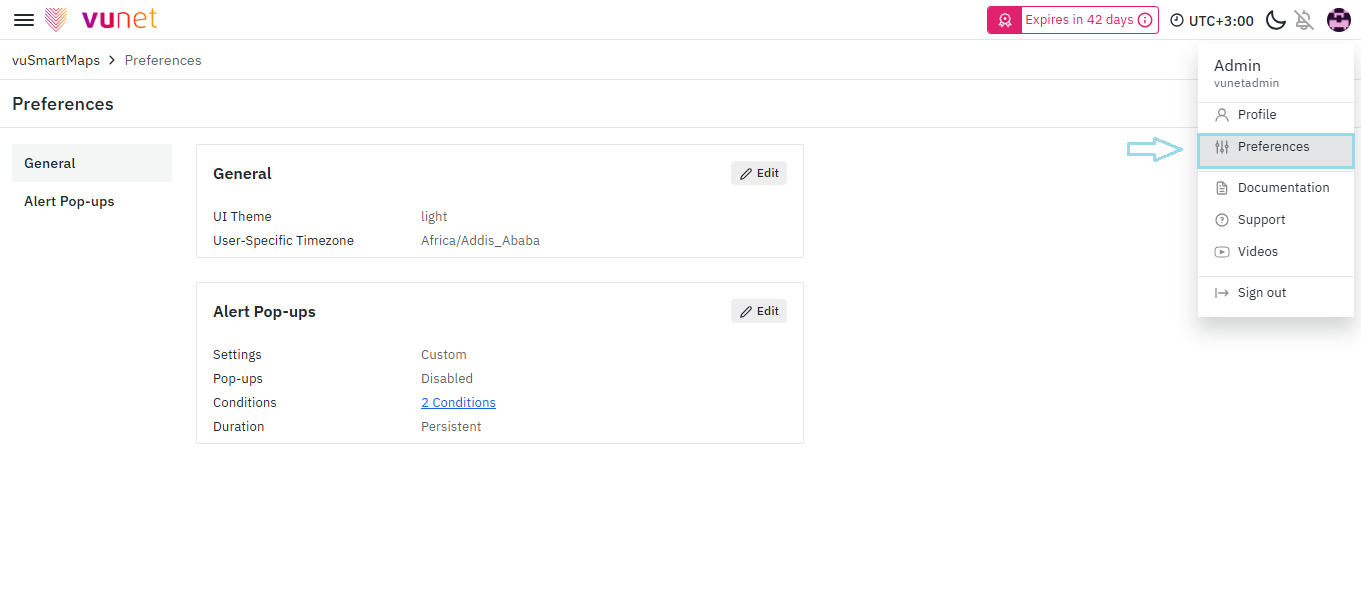Image resolution: width=1361 pixels, height=608 pixels.
Task: Click the vunet logo
Action: pos(102,19)
